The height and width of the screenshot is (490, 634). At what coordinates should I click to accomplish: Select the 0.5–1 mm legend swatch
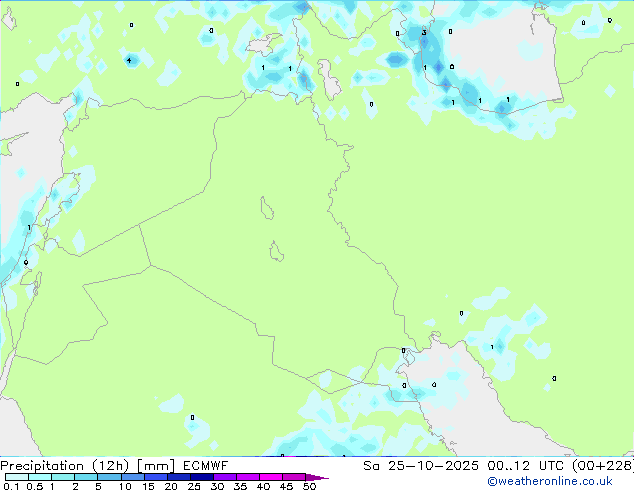click(40, 477)
